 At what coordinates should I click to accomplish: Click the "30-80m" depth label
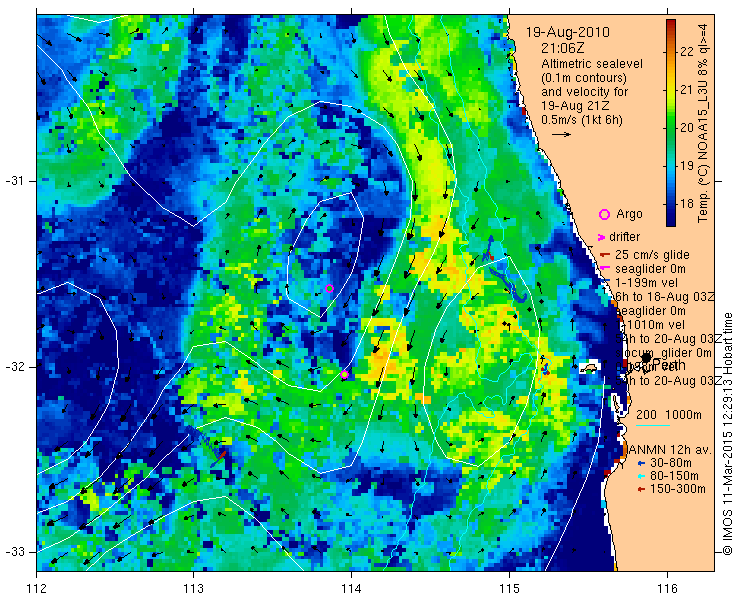tap(671, 463)
